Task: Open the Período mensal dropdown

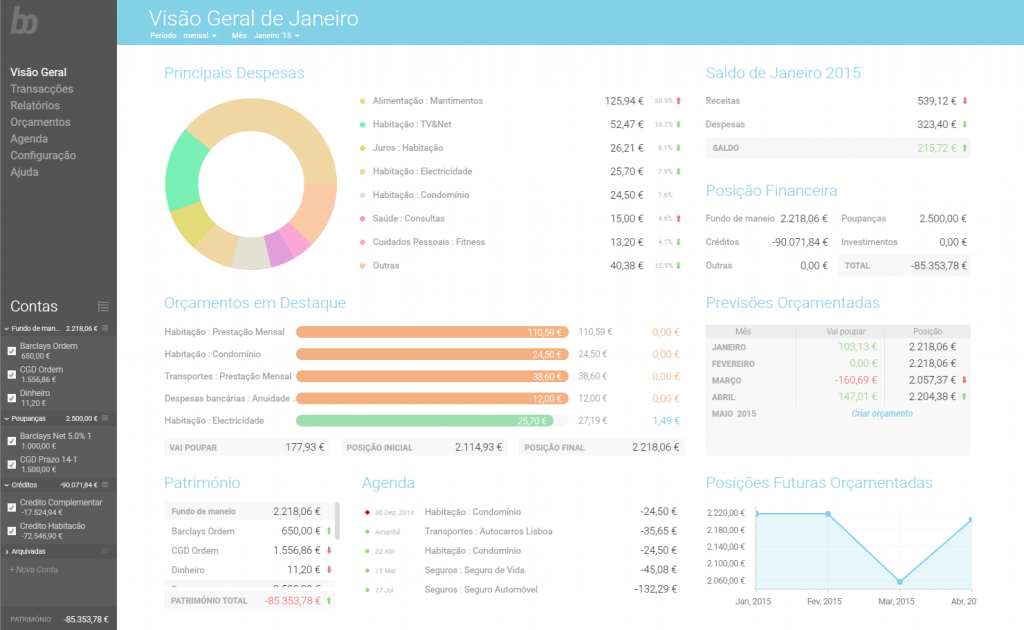Action: click(200, 36)
